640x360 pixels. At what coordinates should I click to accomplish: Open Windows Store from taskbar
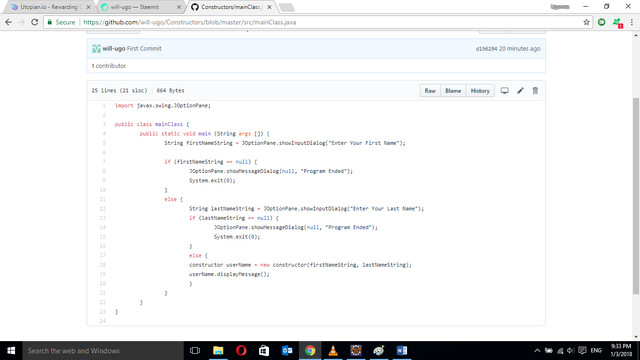[264, 351]
